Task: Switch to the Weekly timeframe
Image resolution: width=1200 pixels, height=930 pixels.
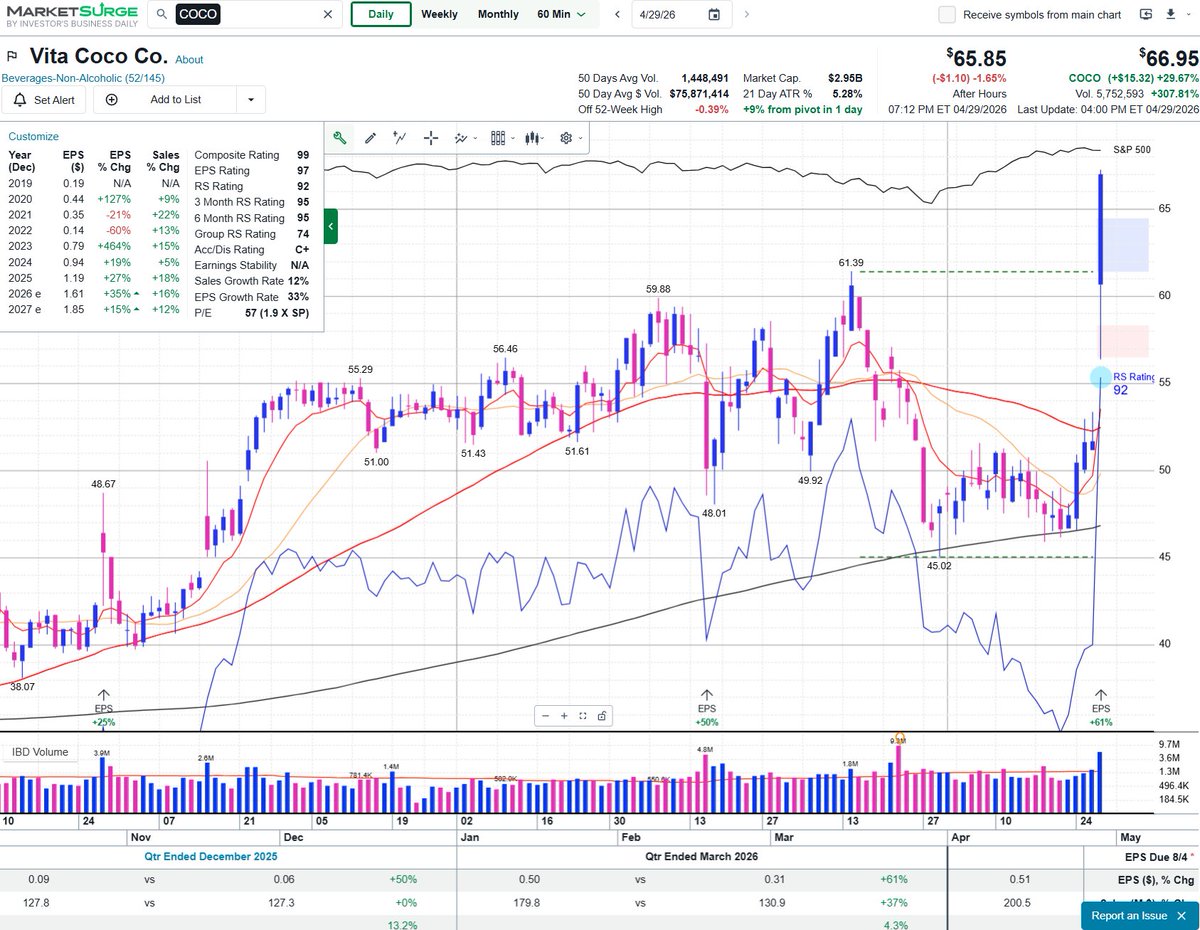Action: tap(439, 14)
